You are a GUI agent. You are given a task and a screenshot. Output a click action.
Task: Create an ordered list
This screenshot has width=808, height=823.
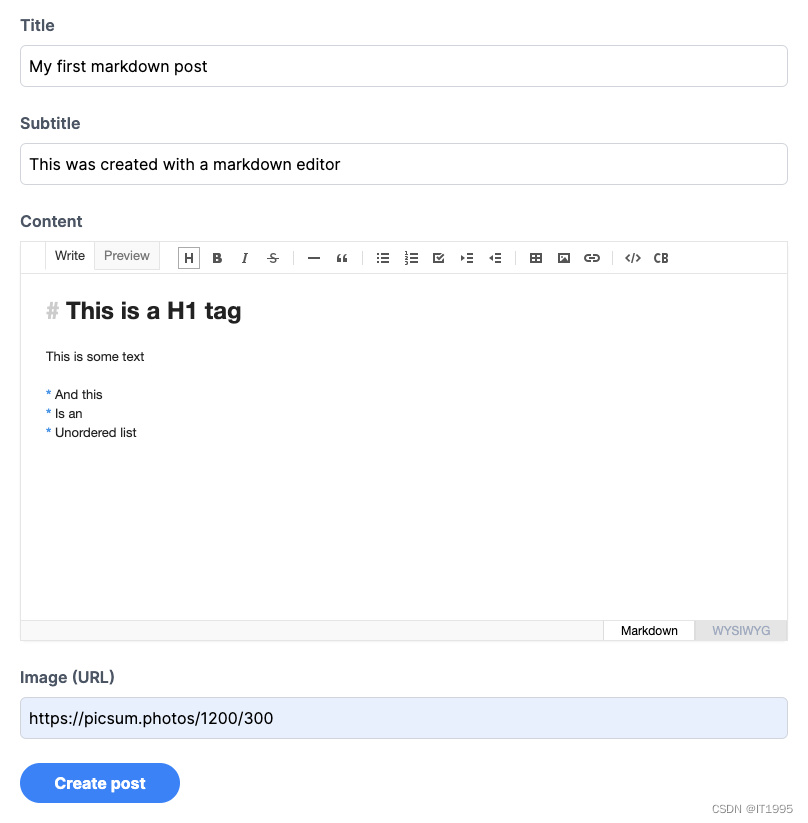pyautogui.click(x=410, y=258)
